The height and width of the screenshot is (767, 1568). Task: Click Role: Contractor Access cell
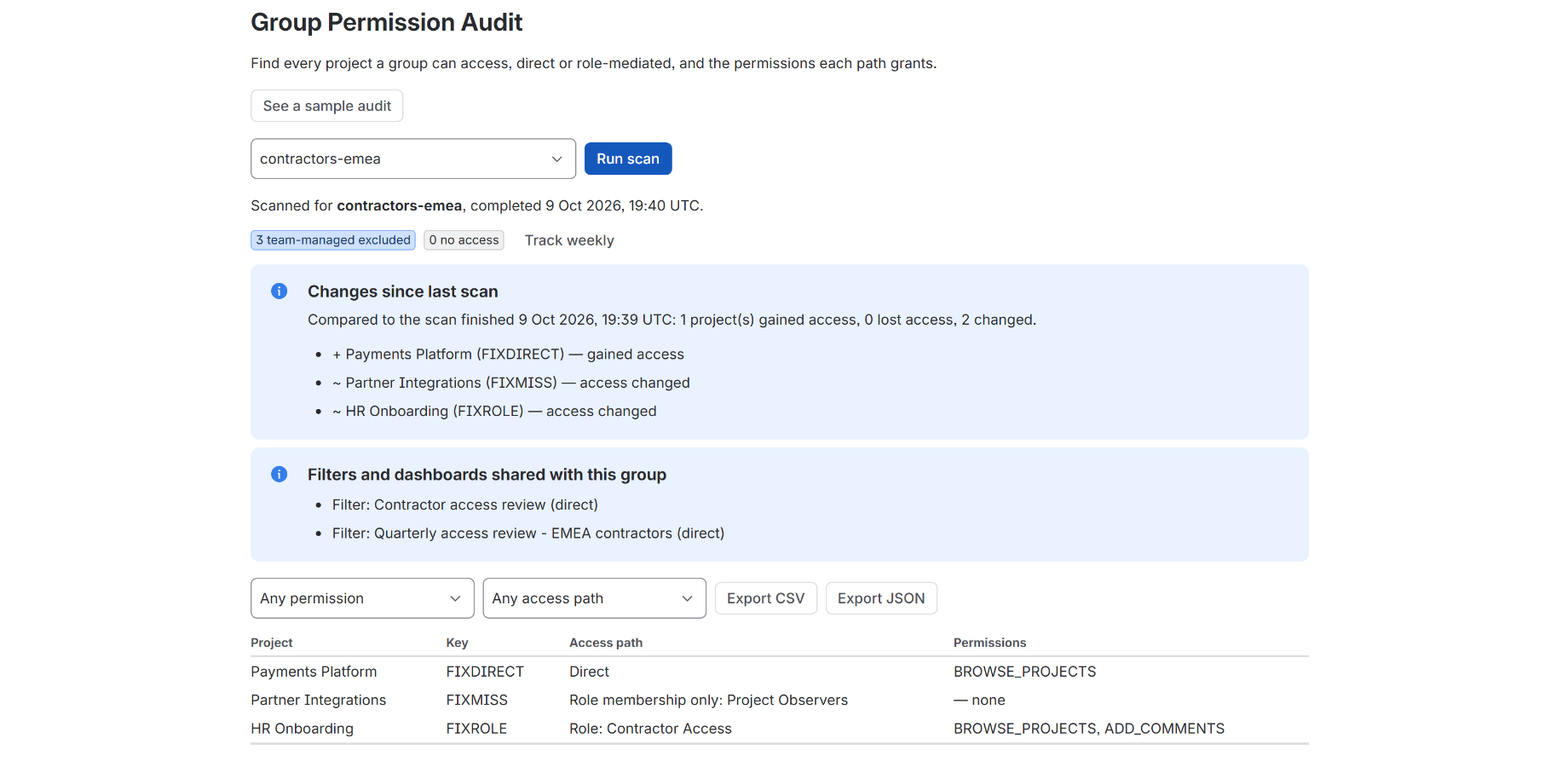pos(651,729)
